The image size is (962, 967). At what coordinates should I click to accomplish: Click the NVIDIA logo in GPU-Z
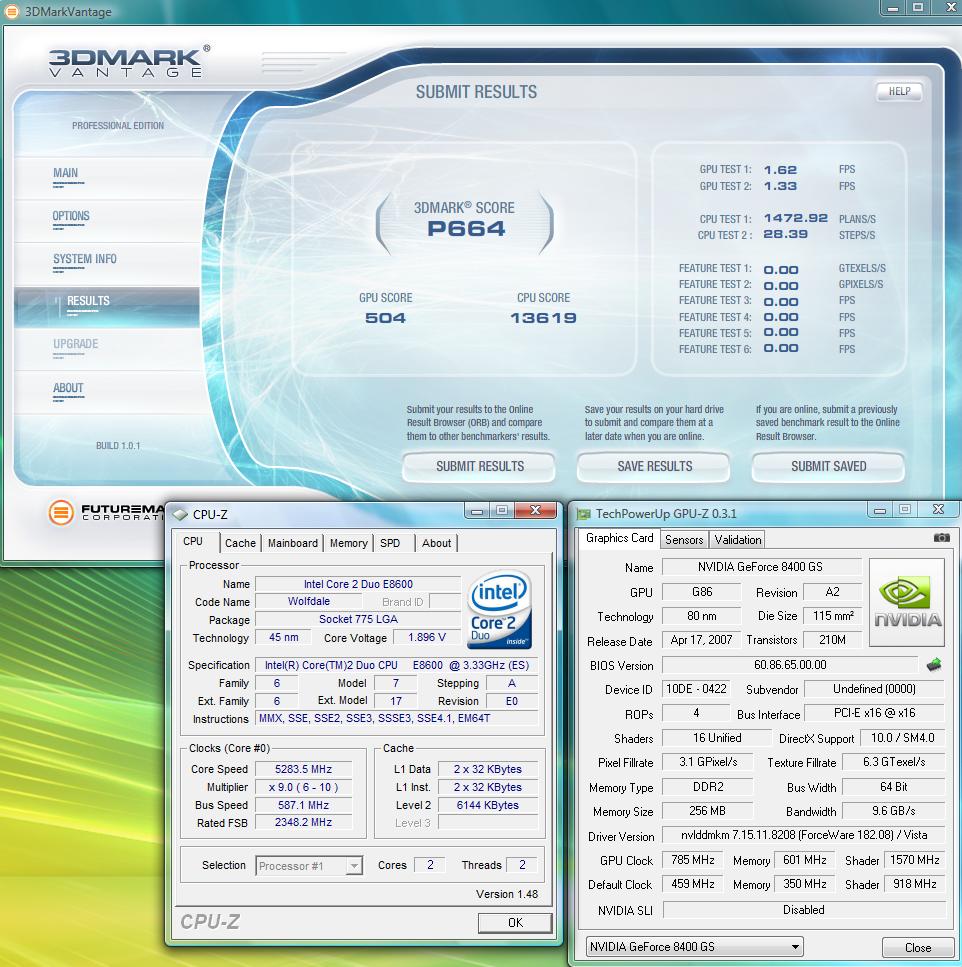point(906,602)
